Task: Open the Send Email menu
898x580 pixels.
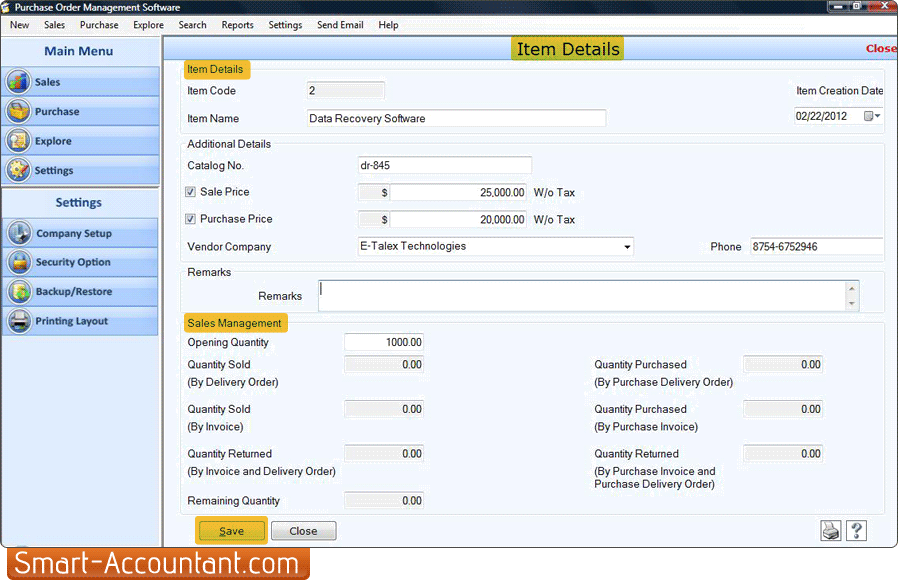Action: tap(340, 25)
